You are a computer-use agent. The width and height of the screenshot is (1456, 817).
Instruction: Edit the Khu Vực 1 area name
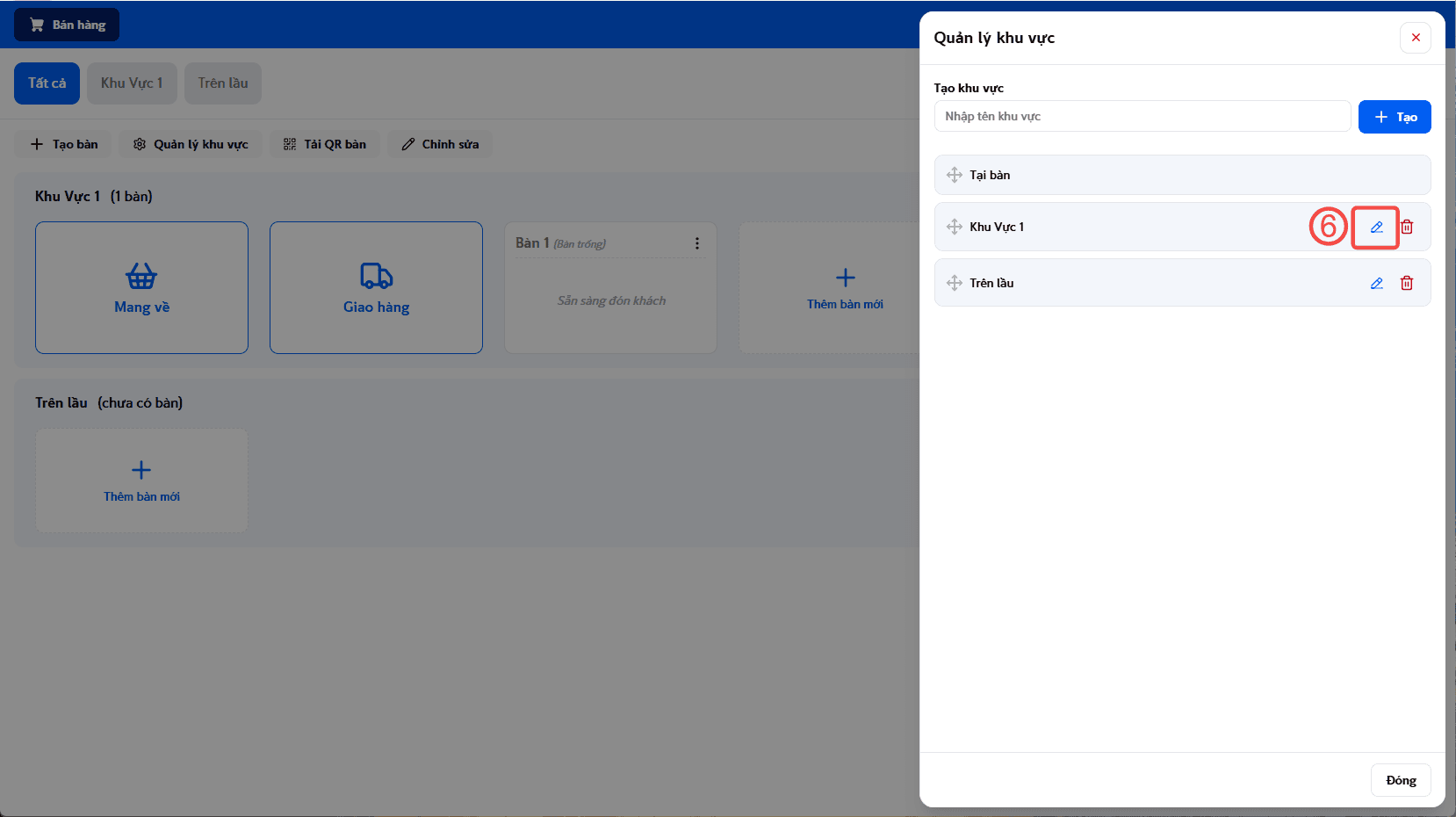1376,227
